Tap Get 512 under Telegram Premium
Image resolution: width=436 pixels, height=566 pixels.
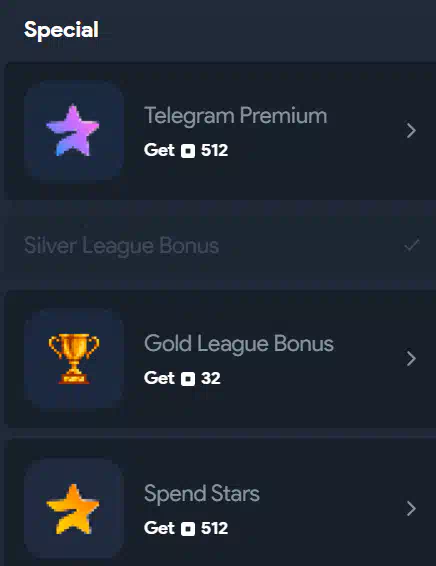click(x=186, y=150)
